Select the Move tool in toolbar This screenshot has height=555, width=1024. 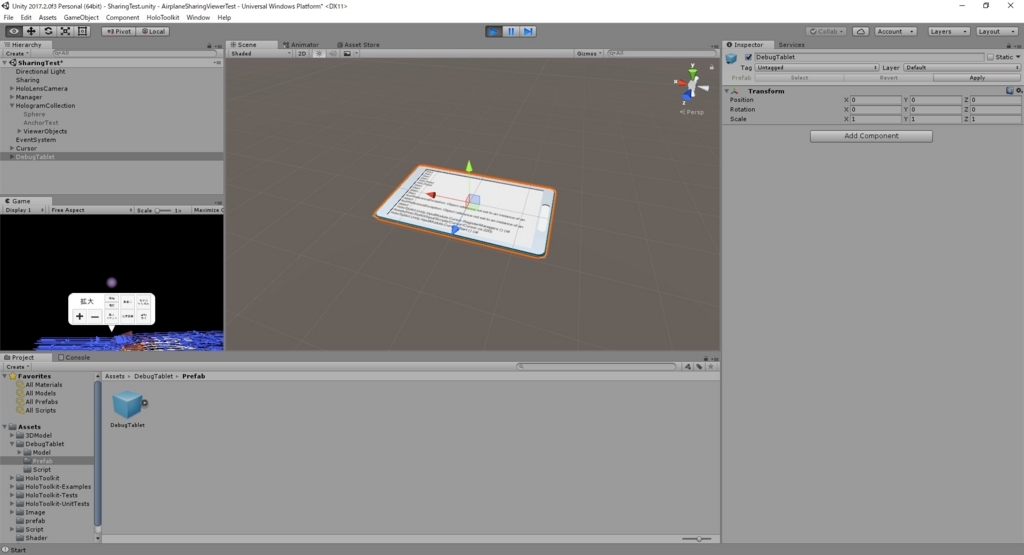(x=31, y=31)
